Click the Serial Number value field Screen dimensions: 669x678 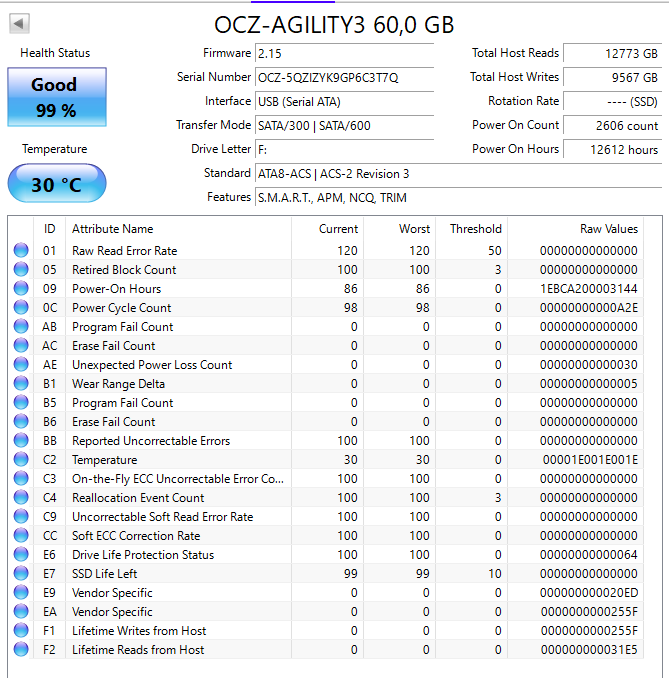tap(344, 77)
